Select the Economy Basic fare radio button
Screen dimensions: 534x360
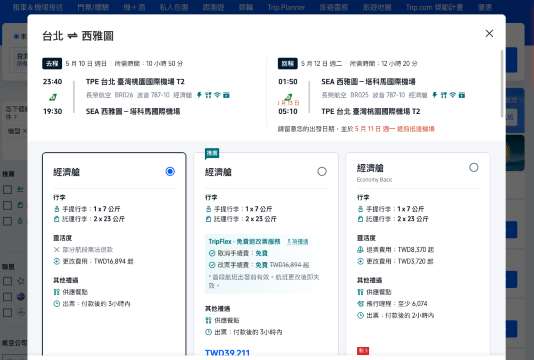click(474, 167)
